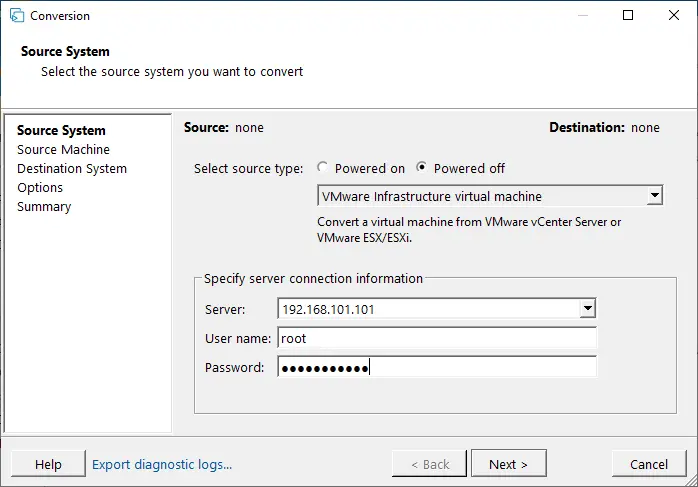698x487 pixels.
Task: Click the User name field containing root
Action: (437, 338)
